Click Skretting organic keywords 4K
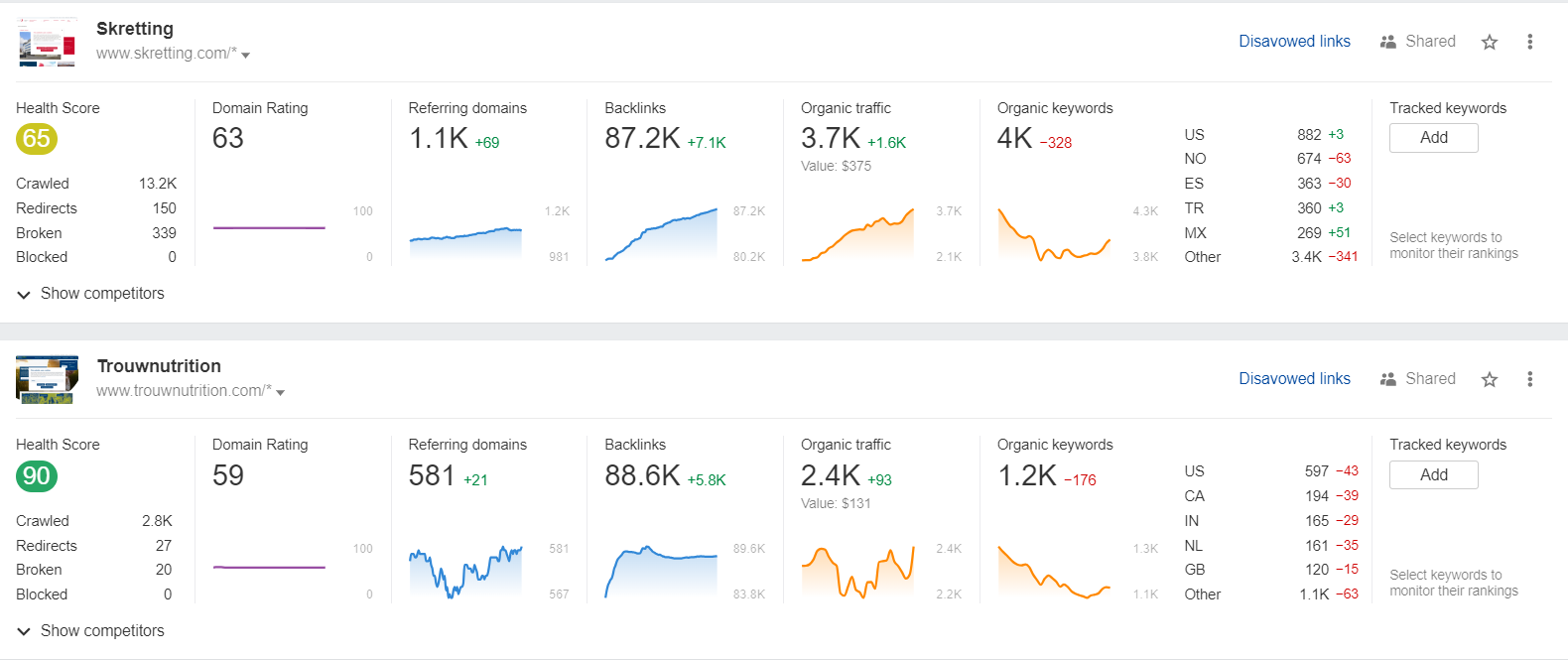1568x660 pixels. click(x=1015, y=139)
